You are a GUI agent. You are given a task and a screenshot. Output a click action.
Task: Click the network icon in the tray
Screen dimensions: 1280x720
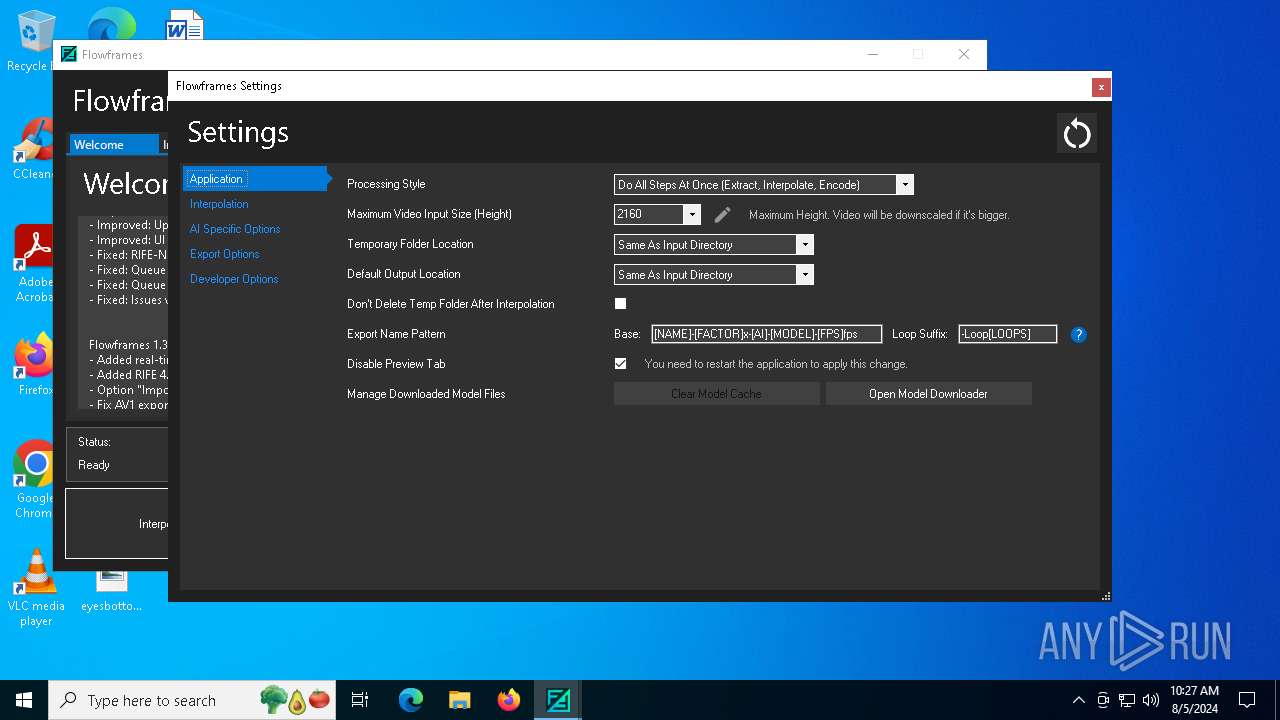1127,700
